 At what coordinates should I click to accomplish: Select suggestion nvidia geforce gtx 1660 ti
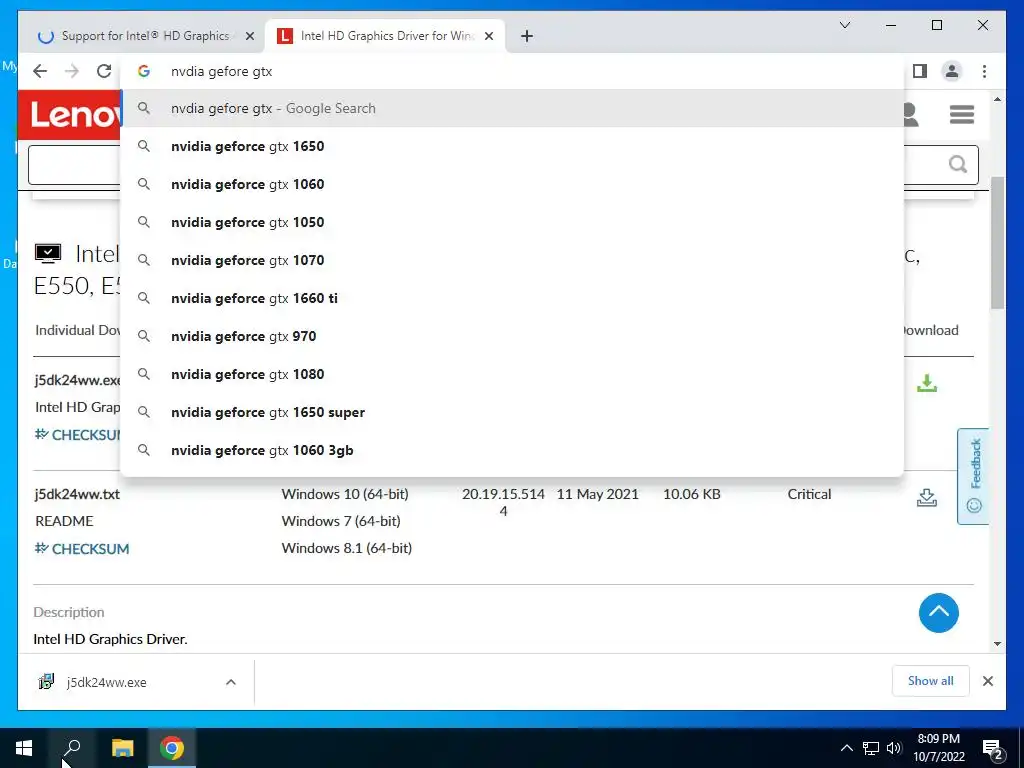[511, 298]
